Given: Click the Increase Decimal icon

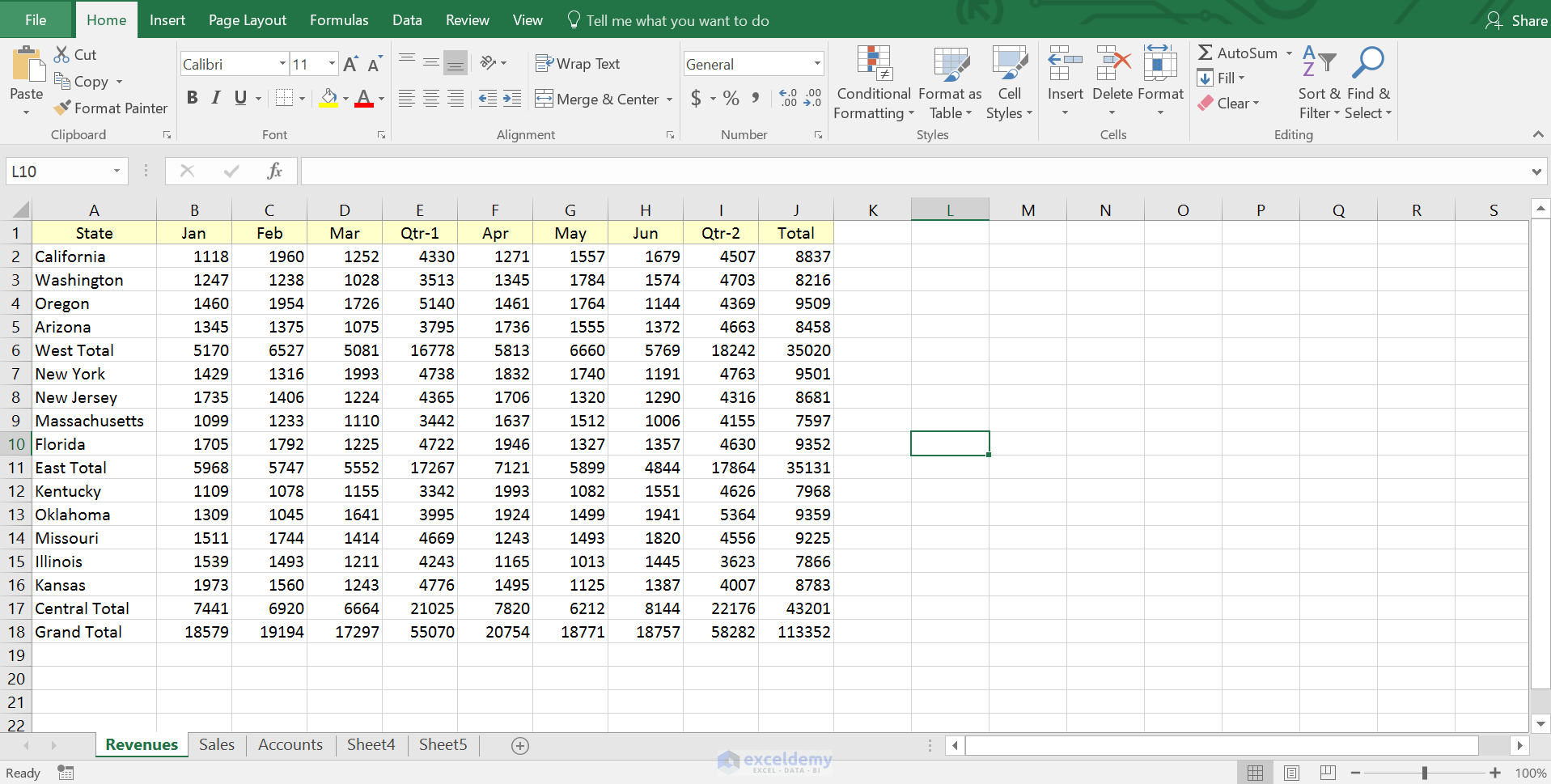Looking at the screenshot, I should point(787,99).
